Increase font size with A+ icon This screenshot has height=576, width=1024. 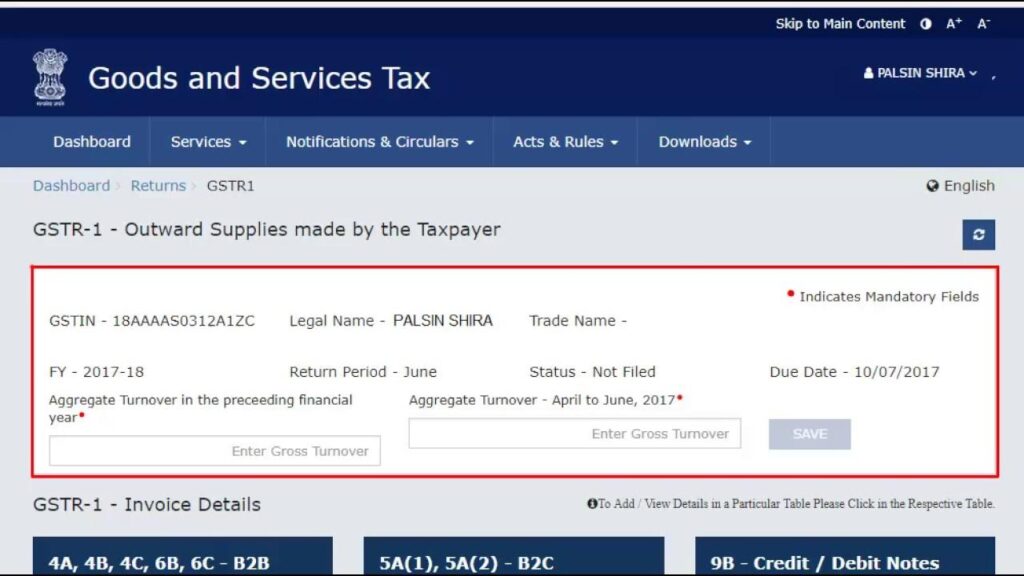pos(953,23)
